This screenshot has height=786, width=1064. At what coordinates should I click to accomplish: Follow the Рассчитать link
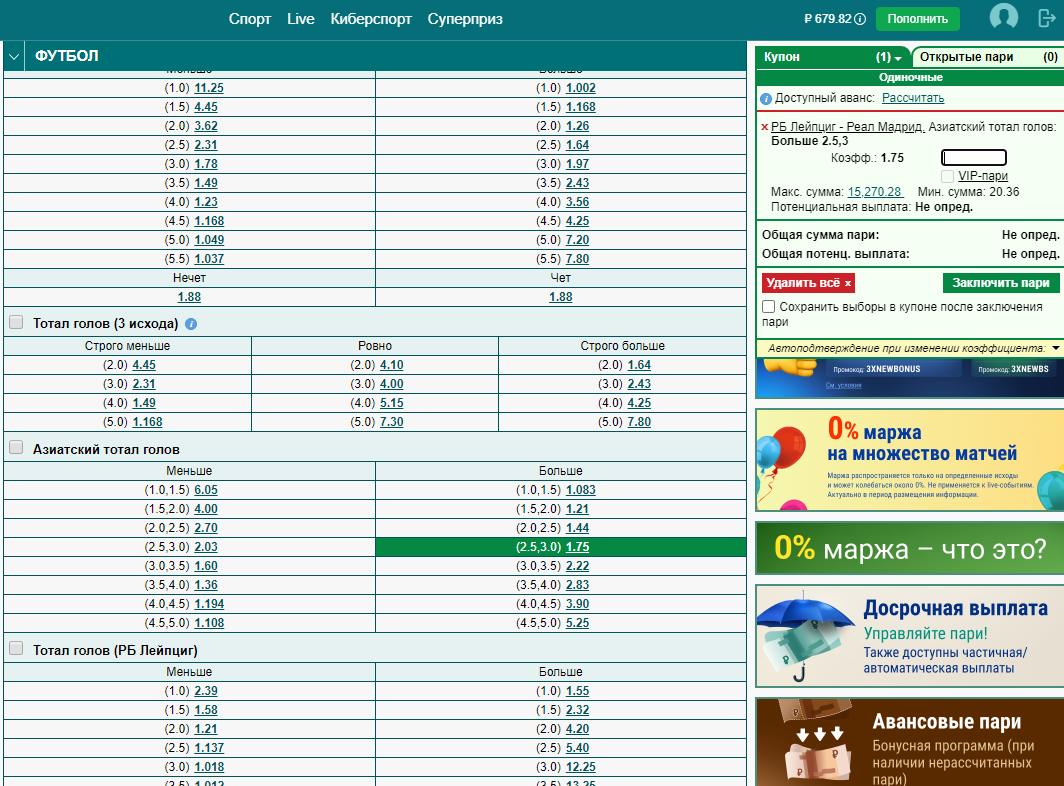click(913, 98)
